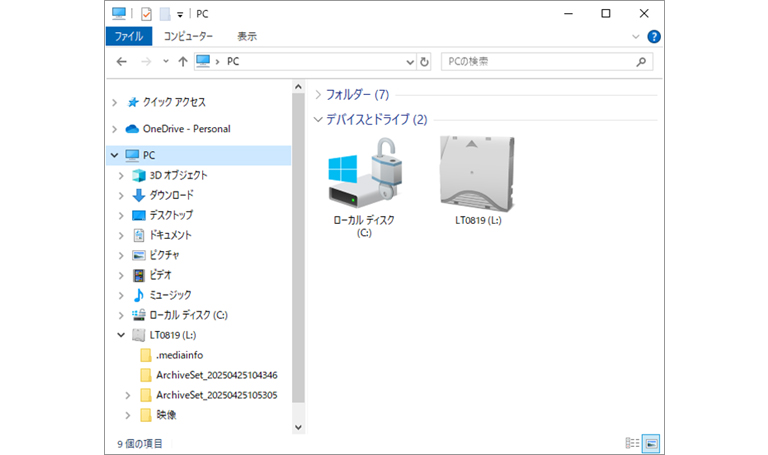Select ビデオ in the sidebar
768x455 pixels.
coord(160,275)
